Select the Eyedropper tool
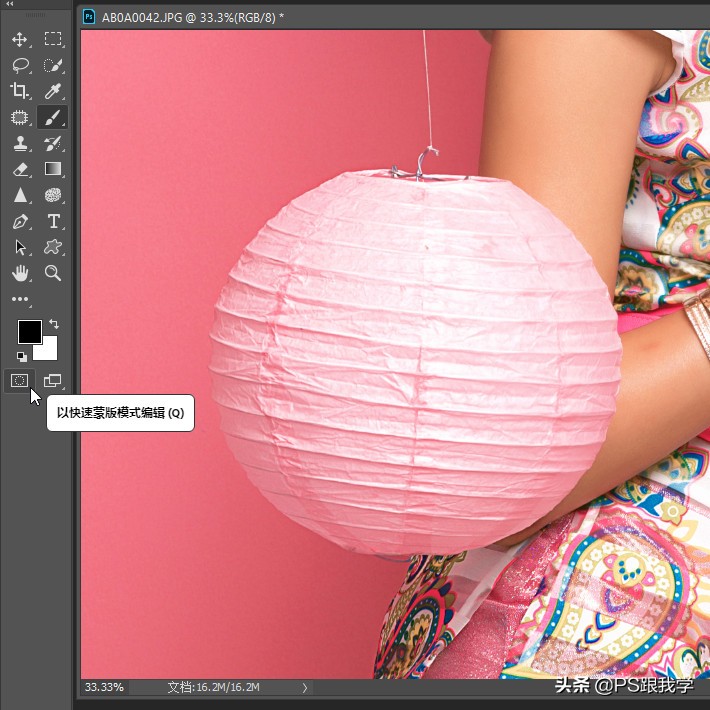This screenshot has width=710, height=710. click(x=53, y=91)
